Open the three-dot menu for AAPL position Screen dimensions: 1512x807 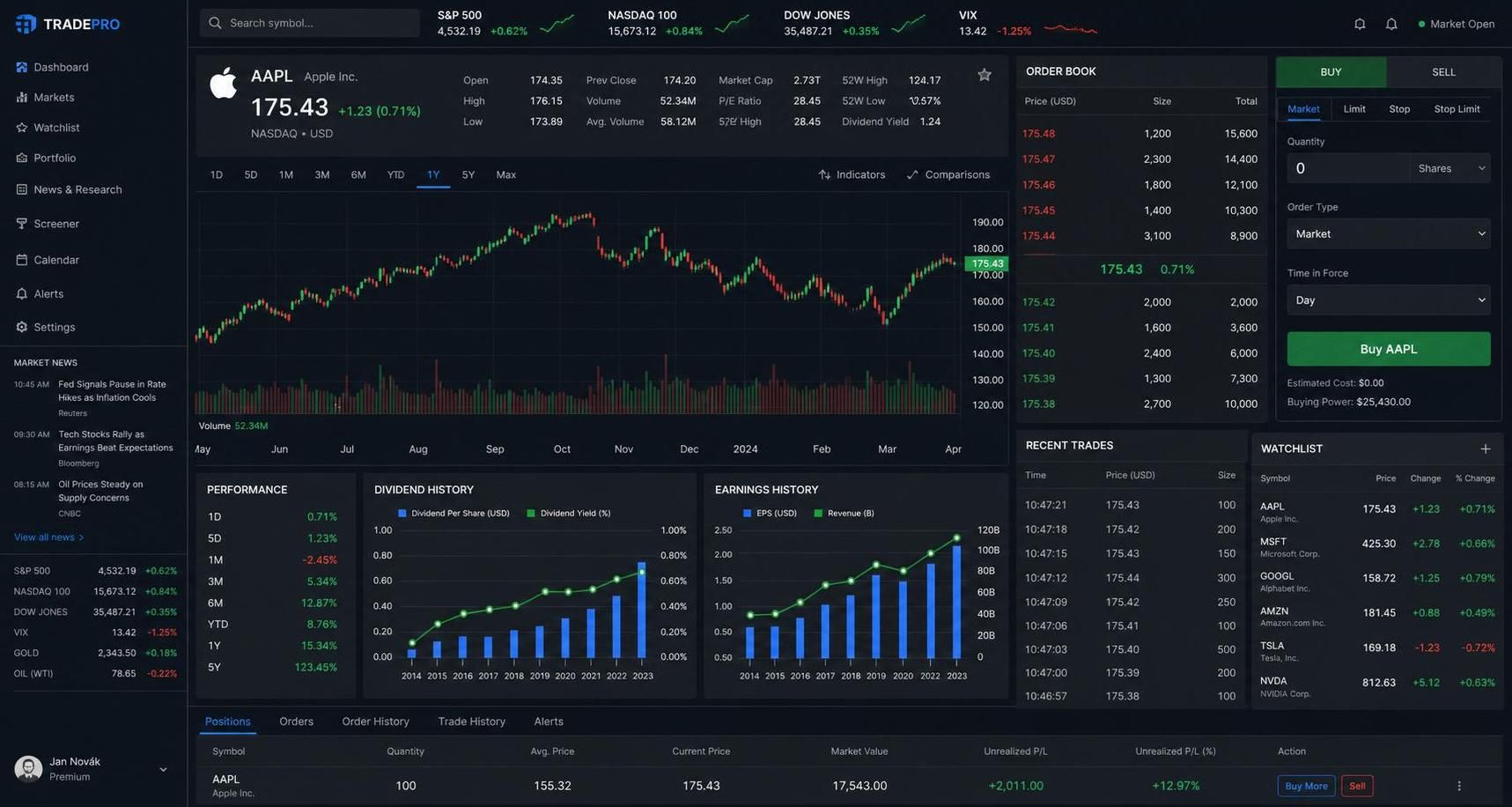1459,786
